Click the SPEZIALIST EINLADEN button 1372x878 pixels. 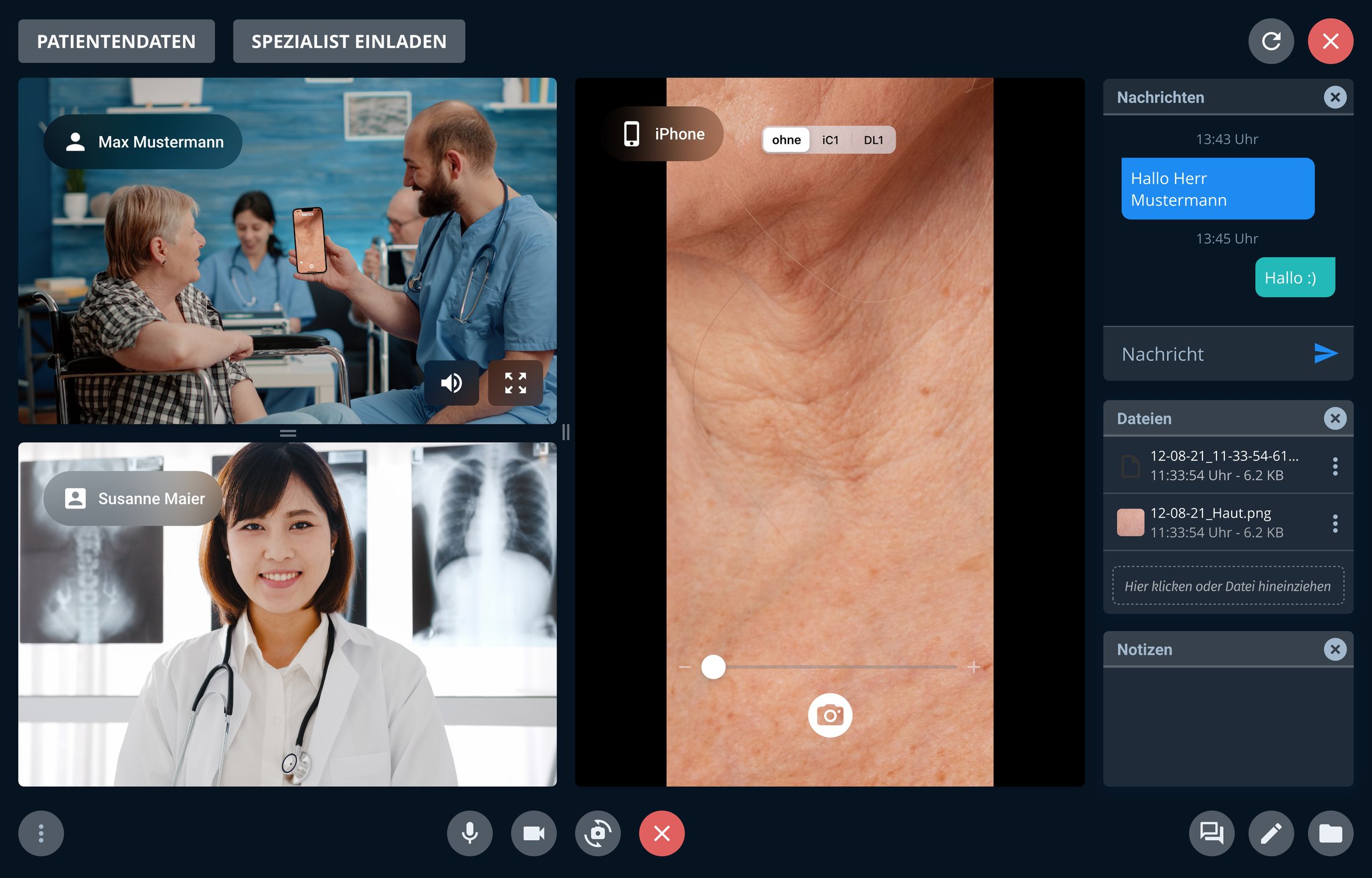pyautogui.click(x=349, y=41)
